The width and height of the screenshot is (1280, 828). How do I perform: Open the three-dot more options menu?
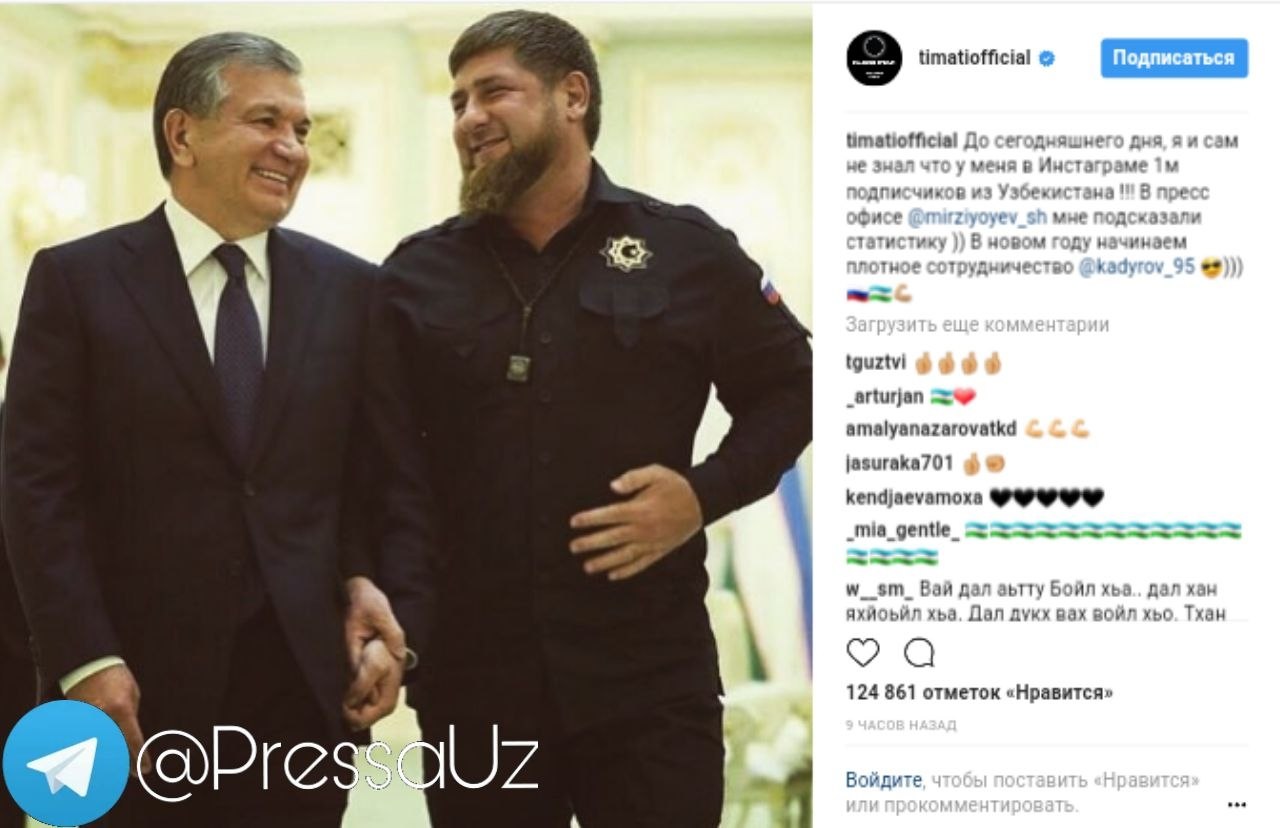pos(1237,803)
